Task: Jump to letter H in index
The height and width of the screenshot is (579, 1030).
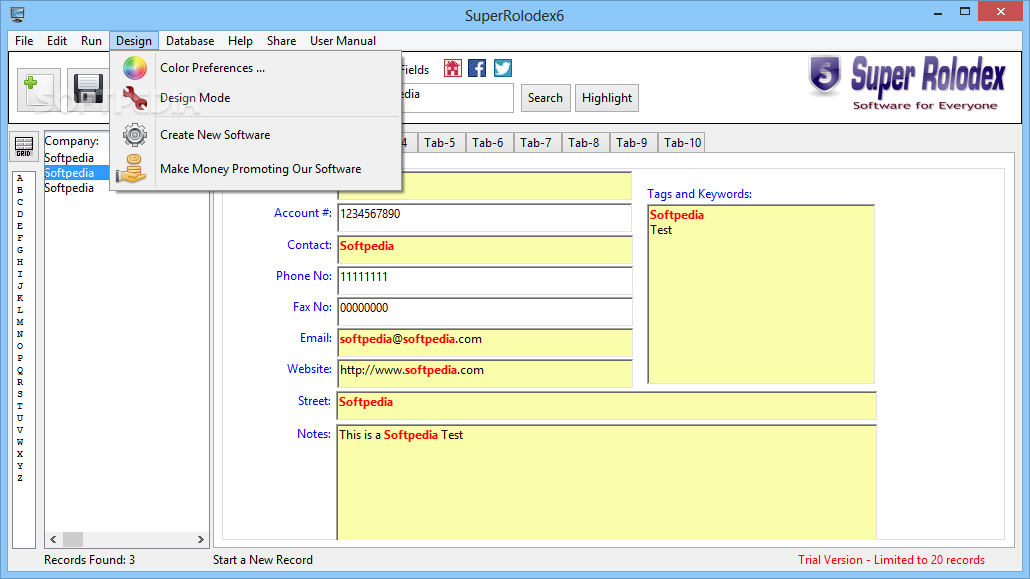Action: 20,262
